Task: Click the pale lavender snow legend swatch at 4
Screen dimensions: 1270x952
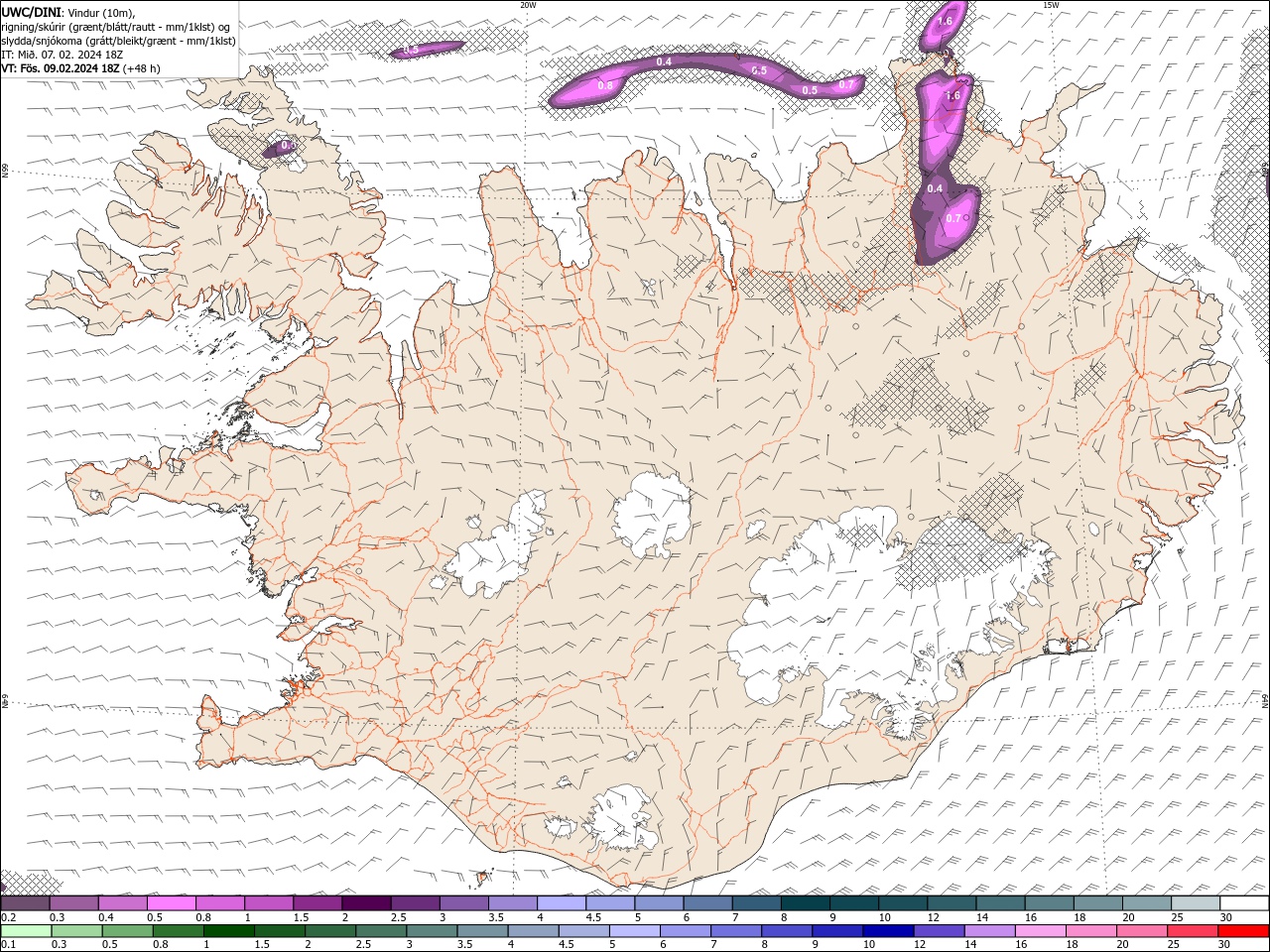Action: pyautogui.click(x=562, y=903)
